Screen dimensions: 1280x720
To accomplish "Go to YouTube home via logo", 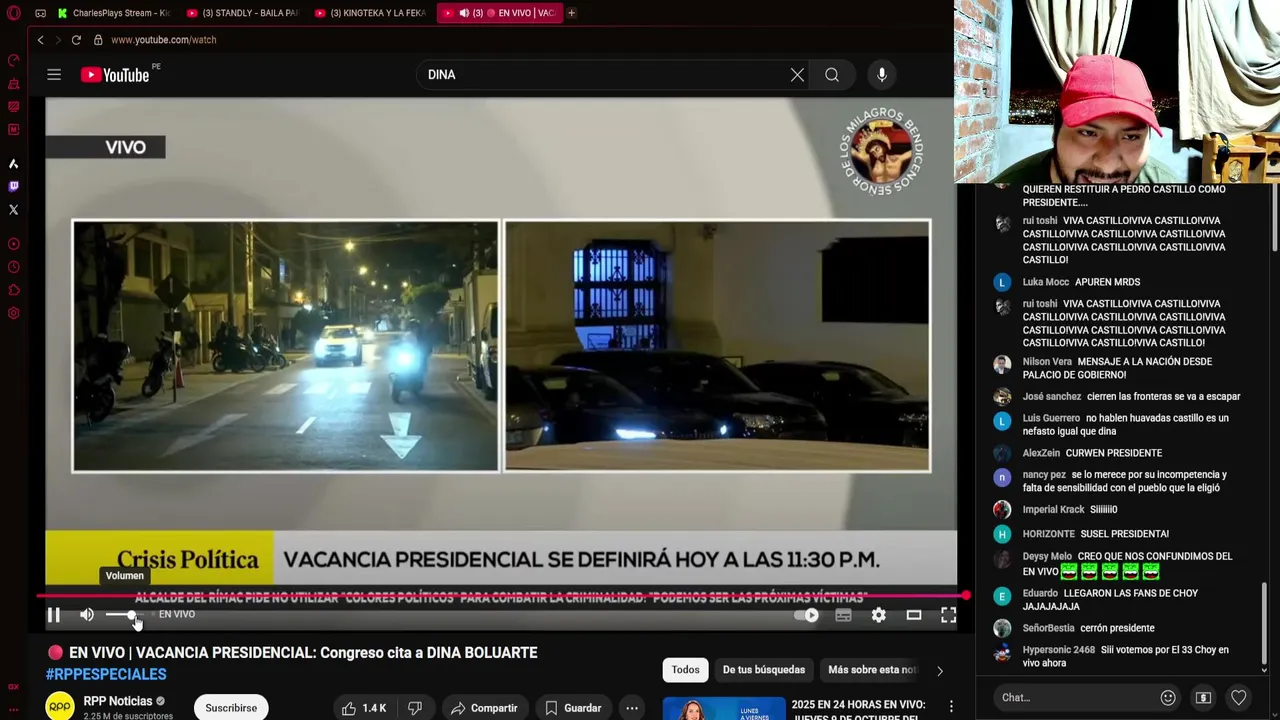I will 116,75.
